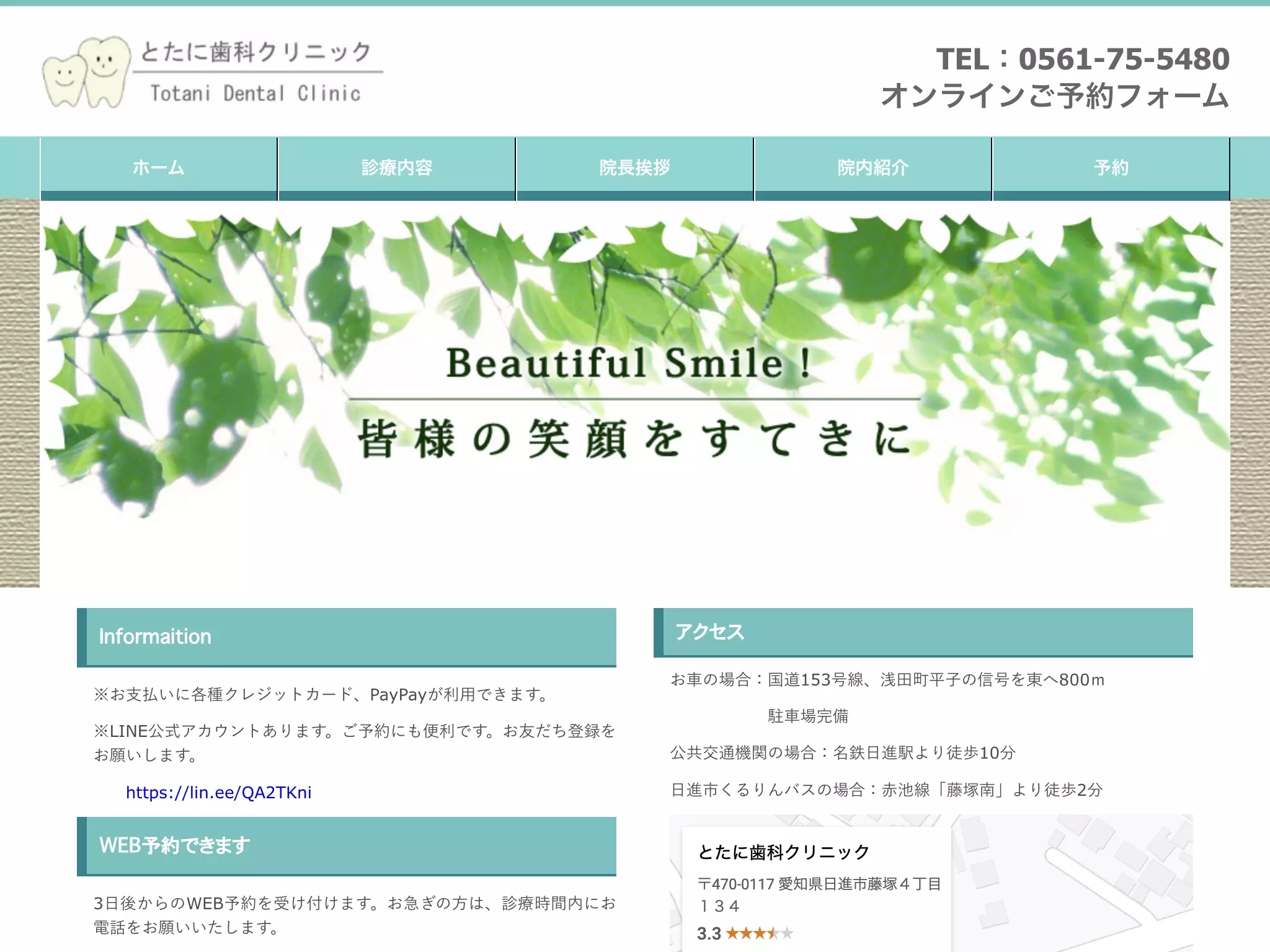Click the TEL 0561-75-5480 phone number
This screenshot has width=1270, height=952.
[x=1083, y=59]
